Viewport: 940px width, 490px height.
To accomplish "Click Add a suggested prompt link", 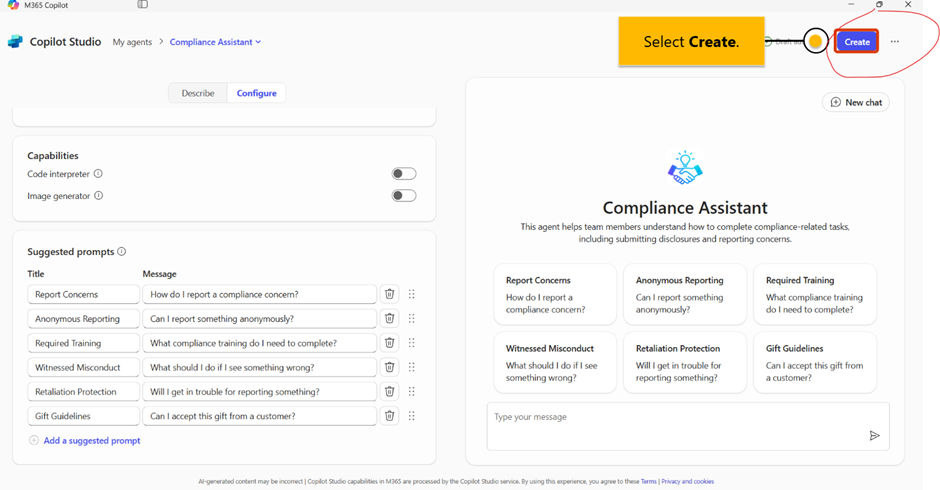I will [x=92, y=440].
